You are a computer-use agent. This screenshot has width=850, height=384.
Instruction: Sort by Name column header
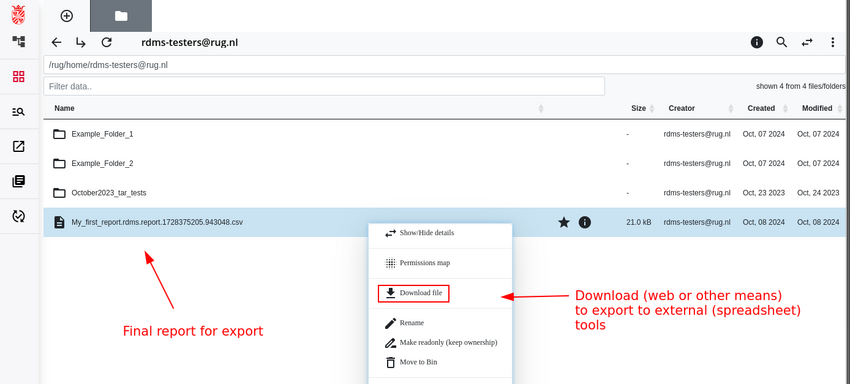coord(65,108)
